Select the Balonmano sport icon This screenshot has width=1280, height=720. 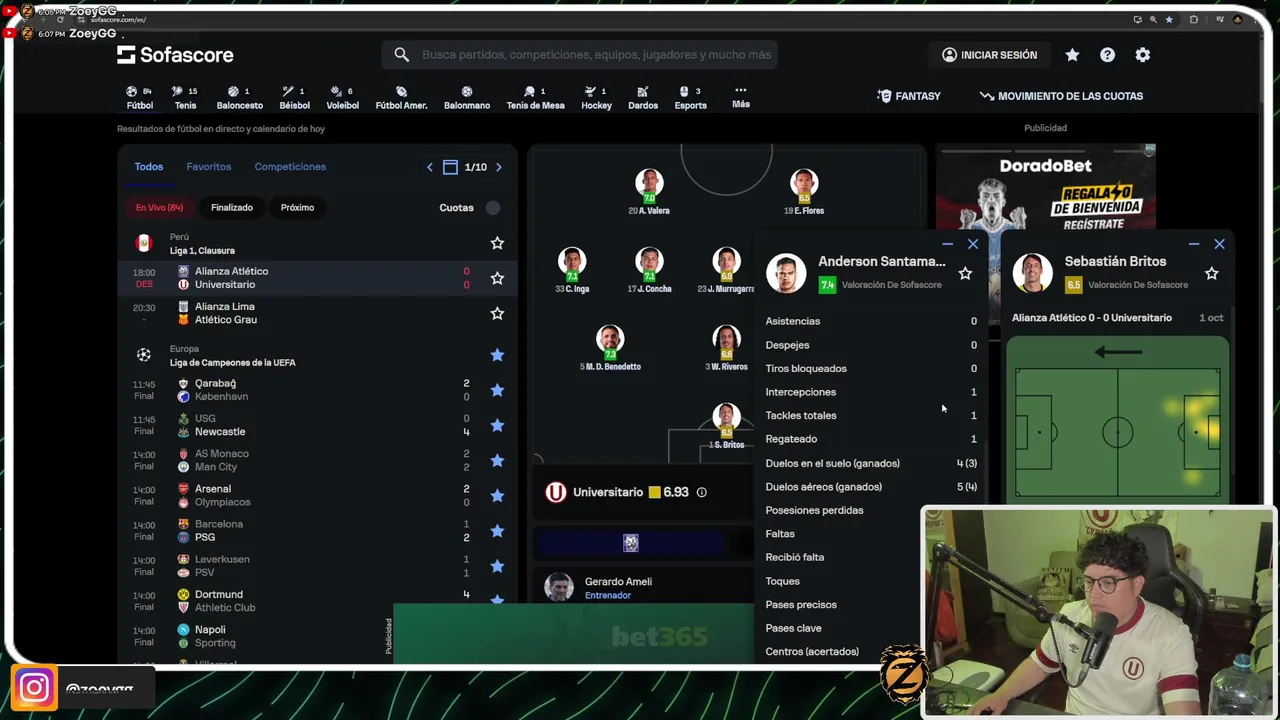467,97
